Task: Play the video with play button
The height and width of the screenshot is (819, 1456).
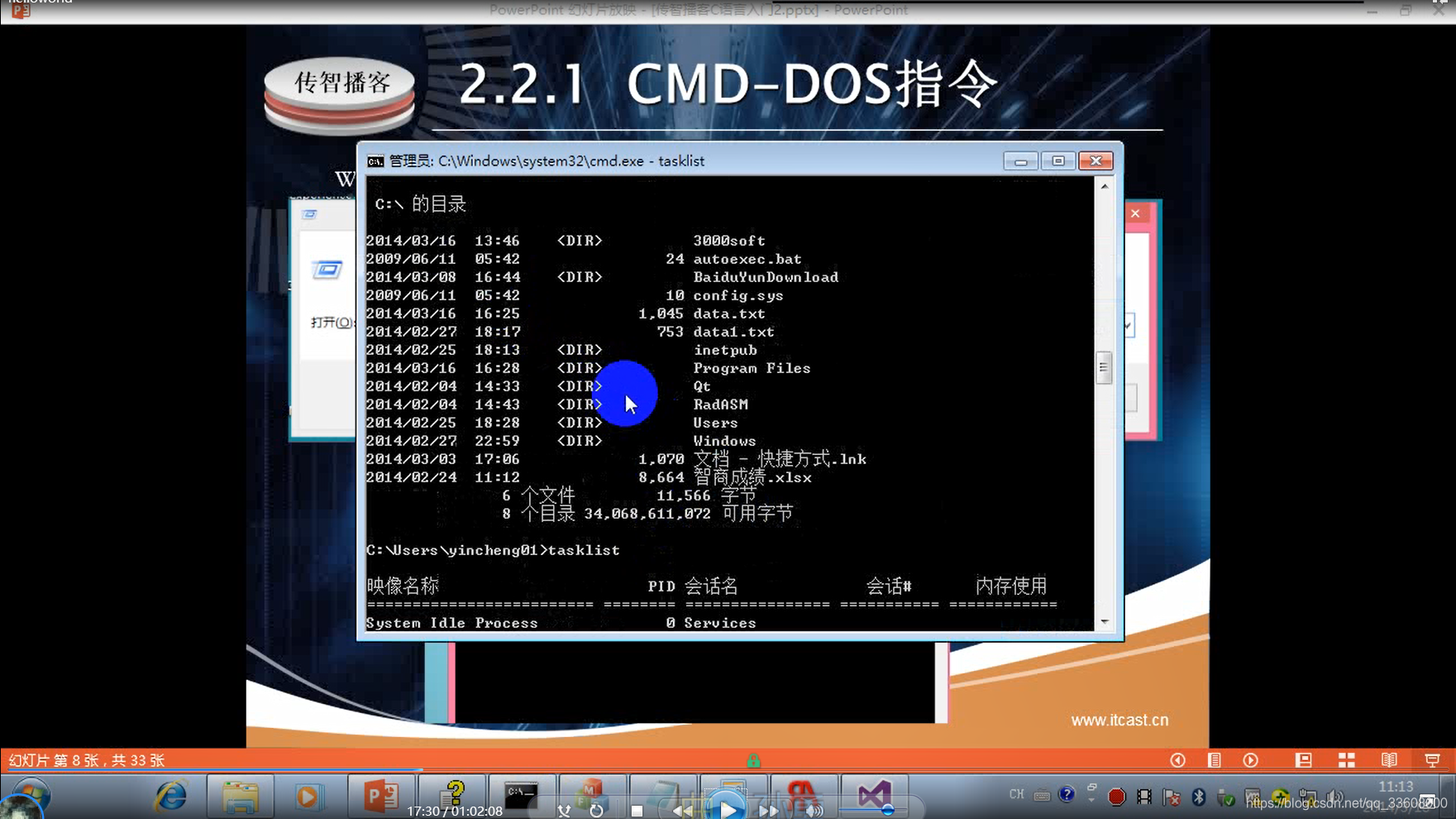Action: pos(727,808)
